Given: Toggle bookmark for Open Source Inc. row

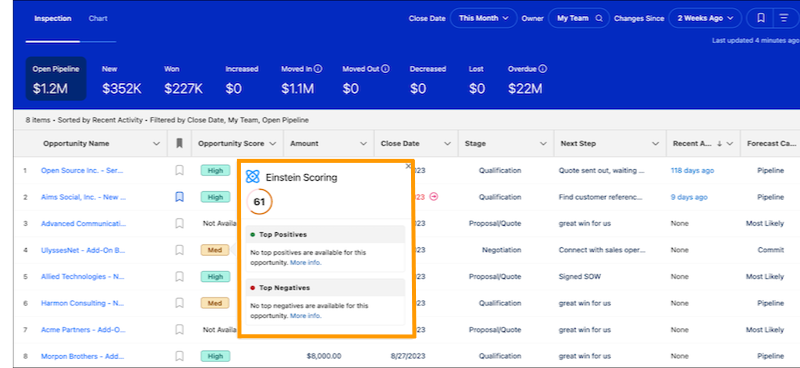Looking at the screenshot, I should point(179,170).
